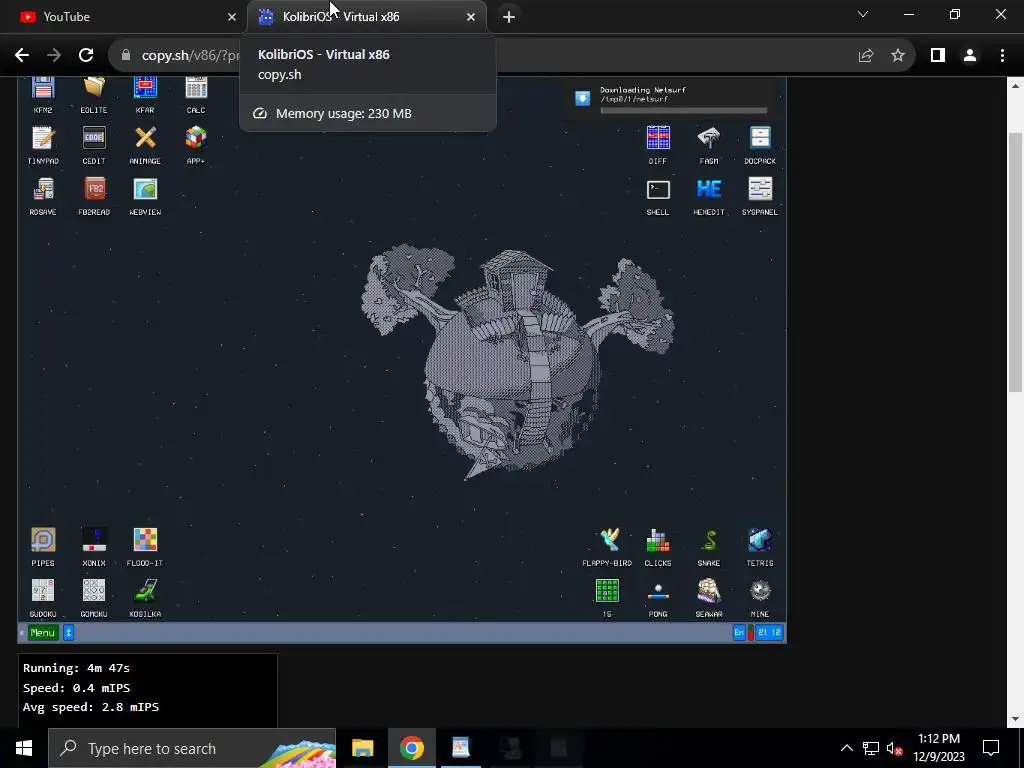Open the FB2READ book reader icon

point(94,196)
